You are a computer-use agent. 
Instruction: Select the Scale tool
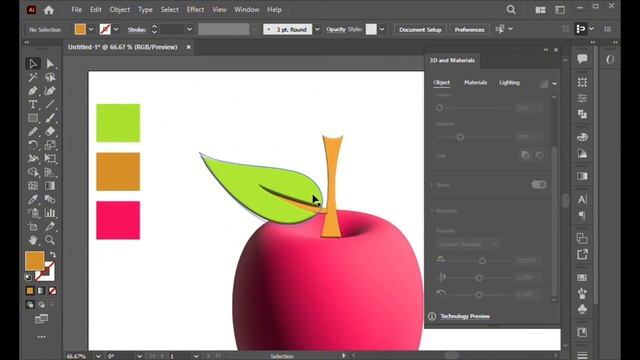50,145
